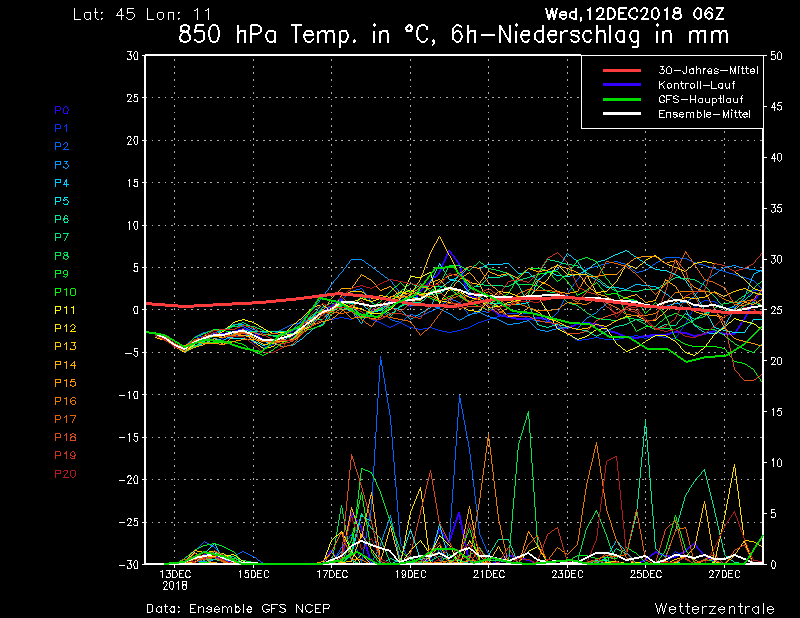Click the P5 label in the member list
The width and height of the screenshot is (800, 618).
pyautogui.click(x=62, y=201)
